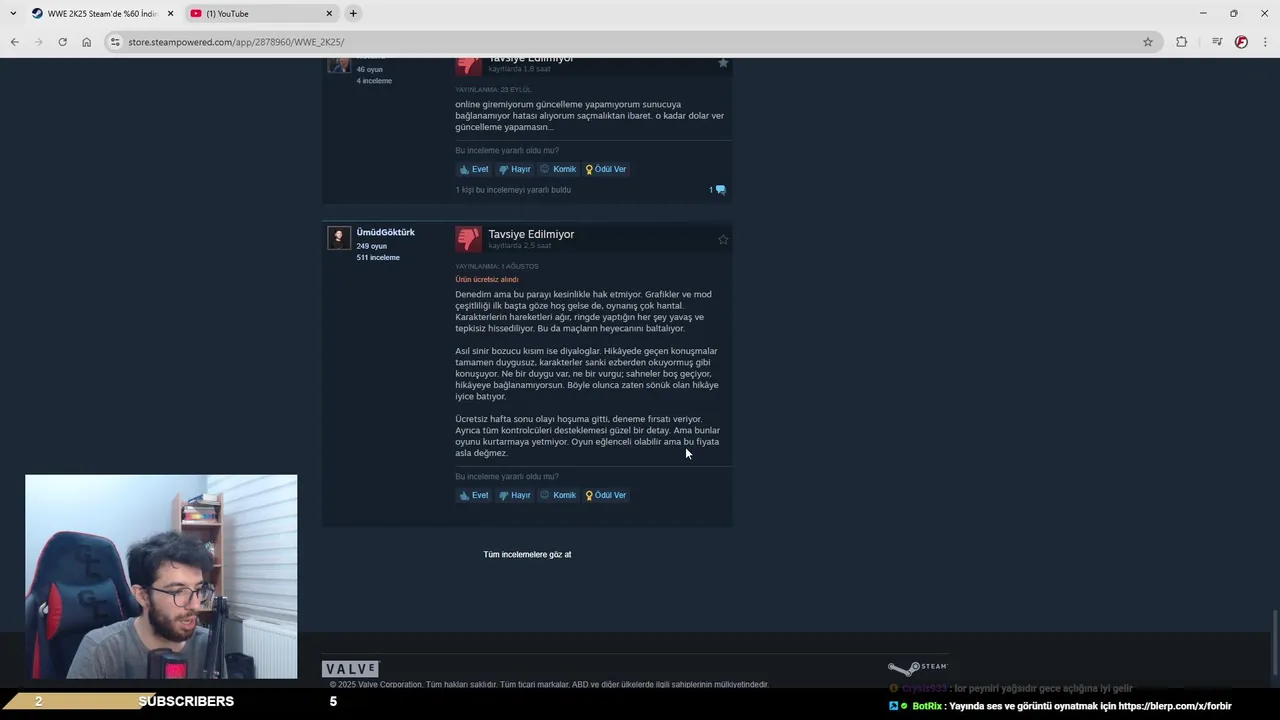Click the webcam overlay video
Image resolution: width=1280 pixels, height=720 pixels.
point(161,577)
